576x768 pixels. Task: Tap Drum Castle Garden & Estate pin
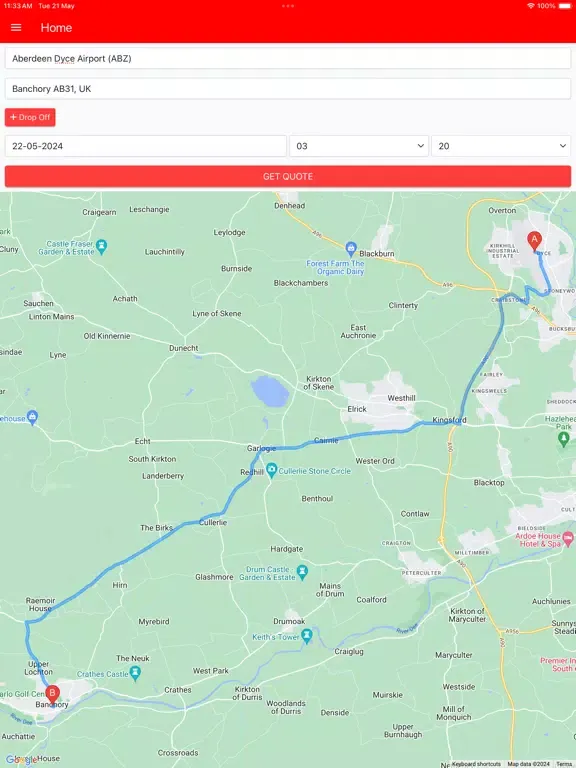[x=303, y=572]
